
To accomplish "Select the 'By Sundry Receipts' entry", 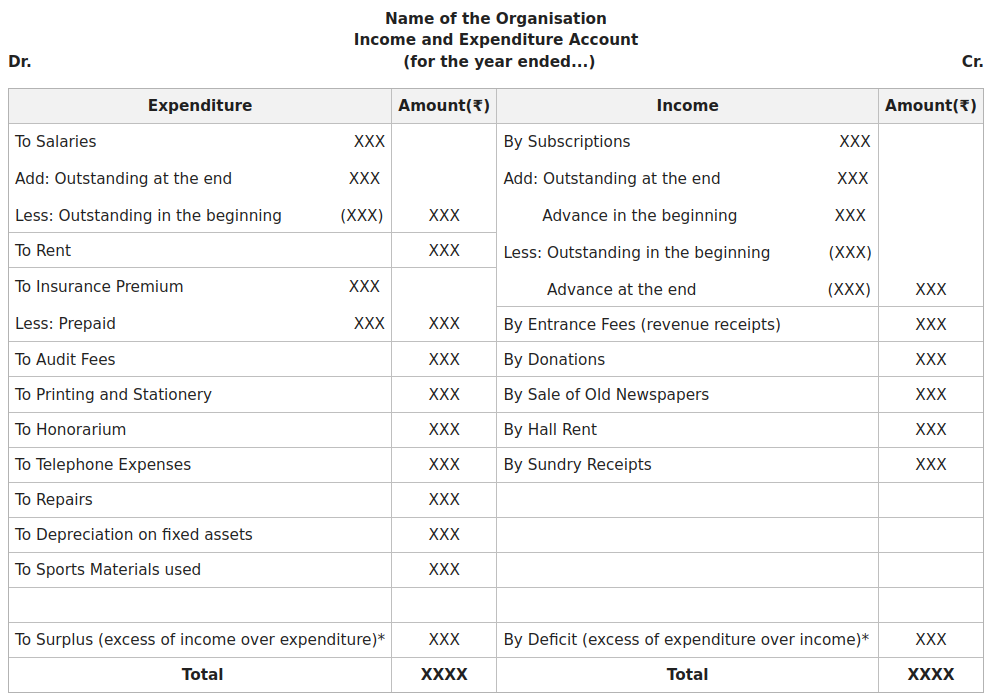I will coord(577,465).
